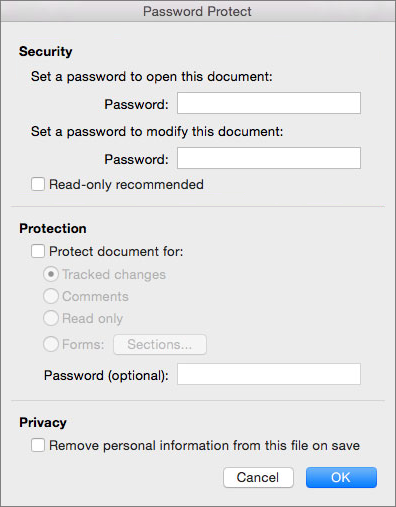396x507 pixels.
Task: Click the Security section heading
Action: (x=46, y=51)
